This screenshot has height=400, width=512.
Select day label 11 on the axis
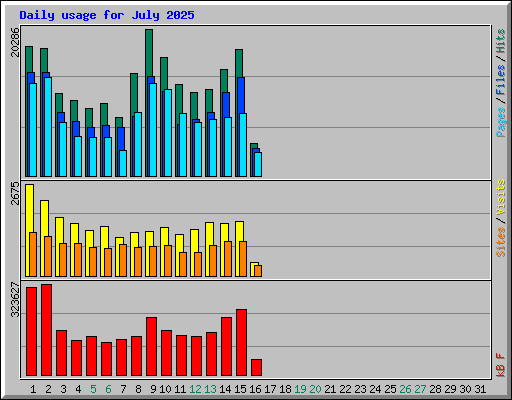coord(180,389)
